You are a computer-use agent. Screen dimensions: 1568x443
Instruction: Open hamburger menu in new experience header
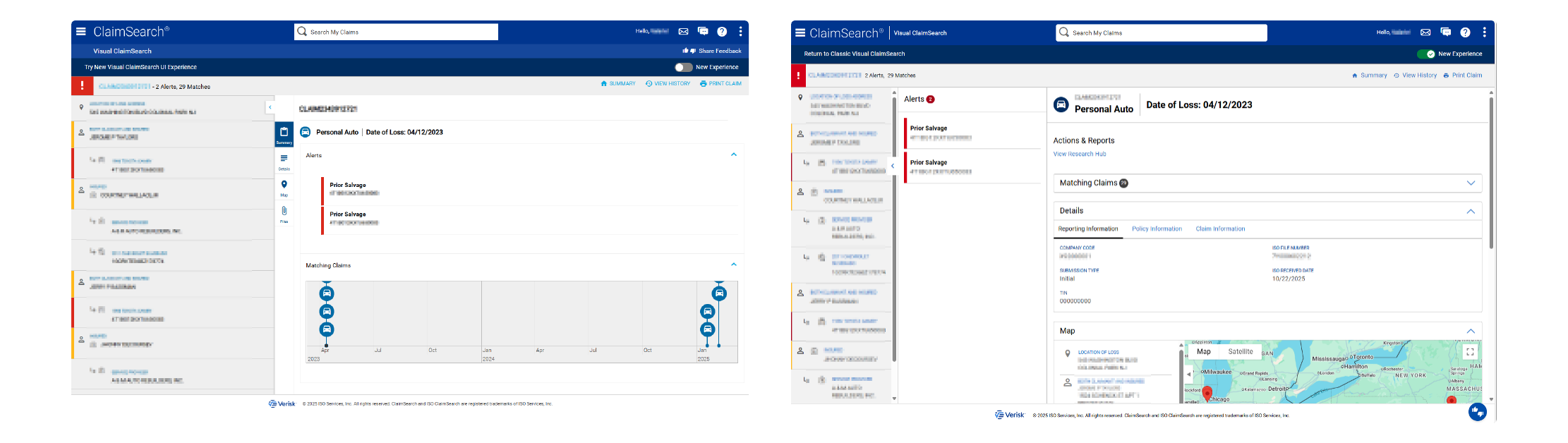[800, 32]
